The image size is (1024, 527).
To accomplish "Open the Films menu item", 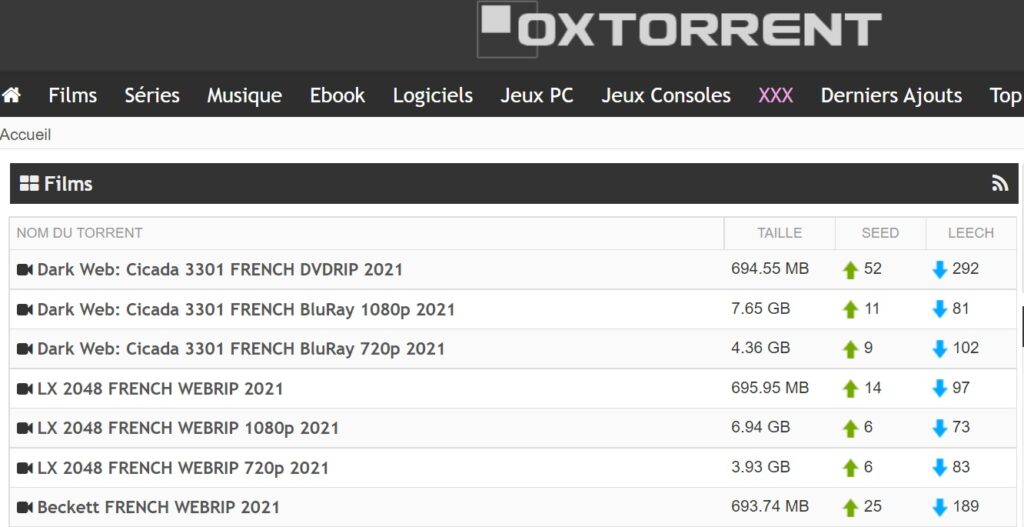I will [72, 95].
